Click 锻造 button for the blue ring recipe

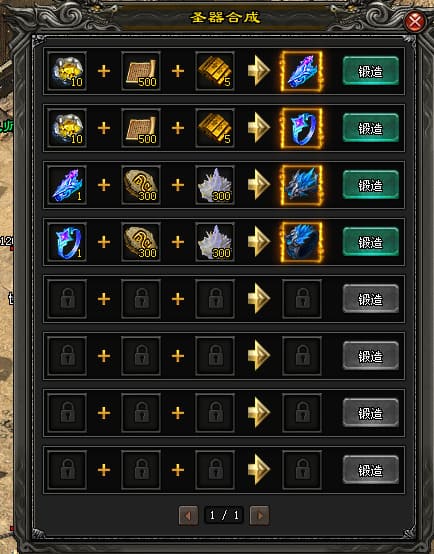(371, 128)
